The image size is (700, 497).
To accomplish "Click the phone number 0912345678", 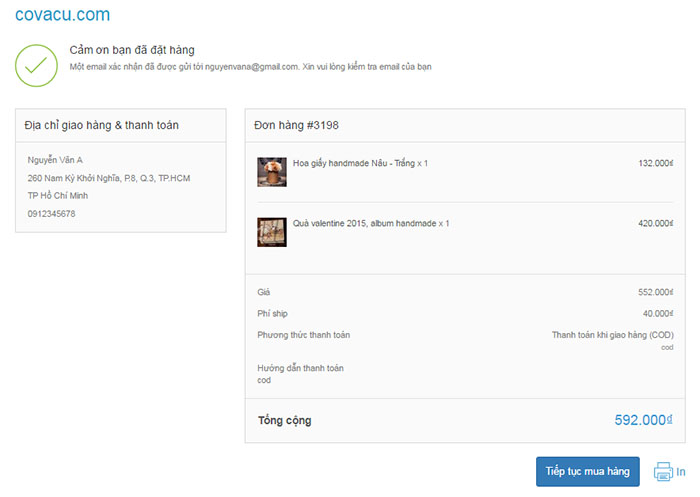I will coord(52,214).
